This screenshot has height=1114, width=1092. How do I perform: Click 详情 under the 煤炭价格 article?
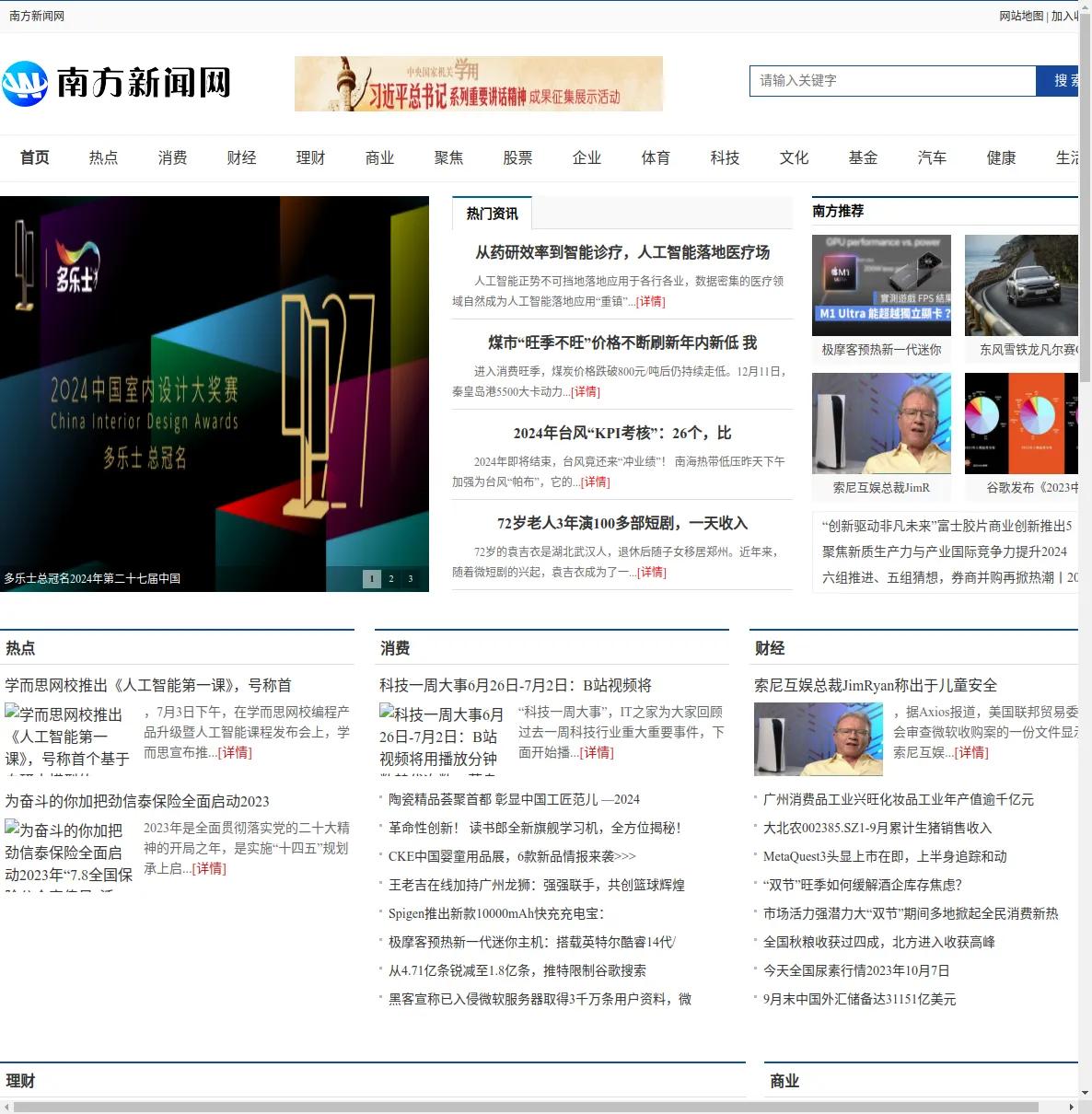[x=586, y=391]
